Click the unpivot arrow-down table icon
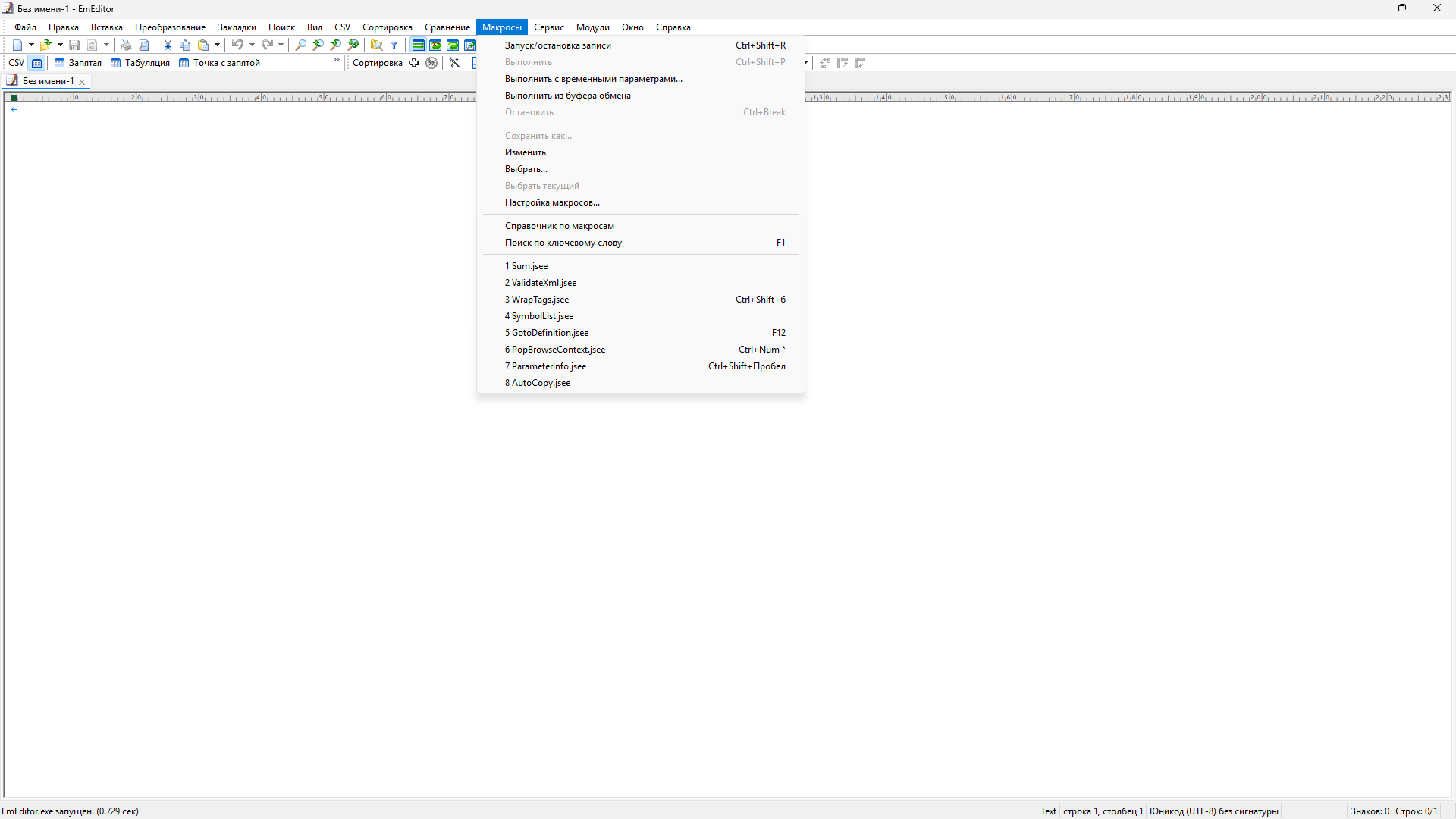 860,63
